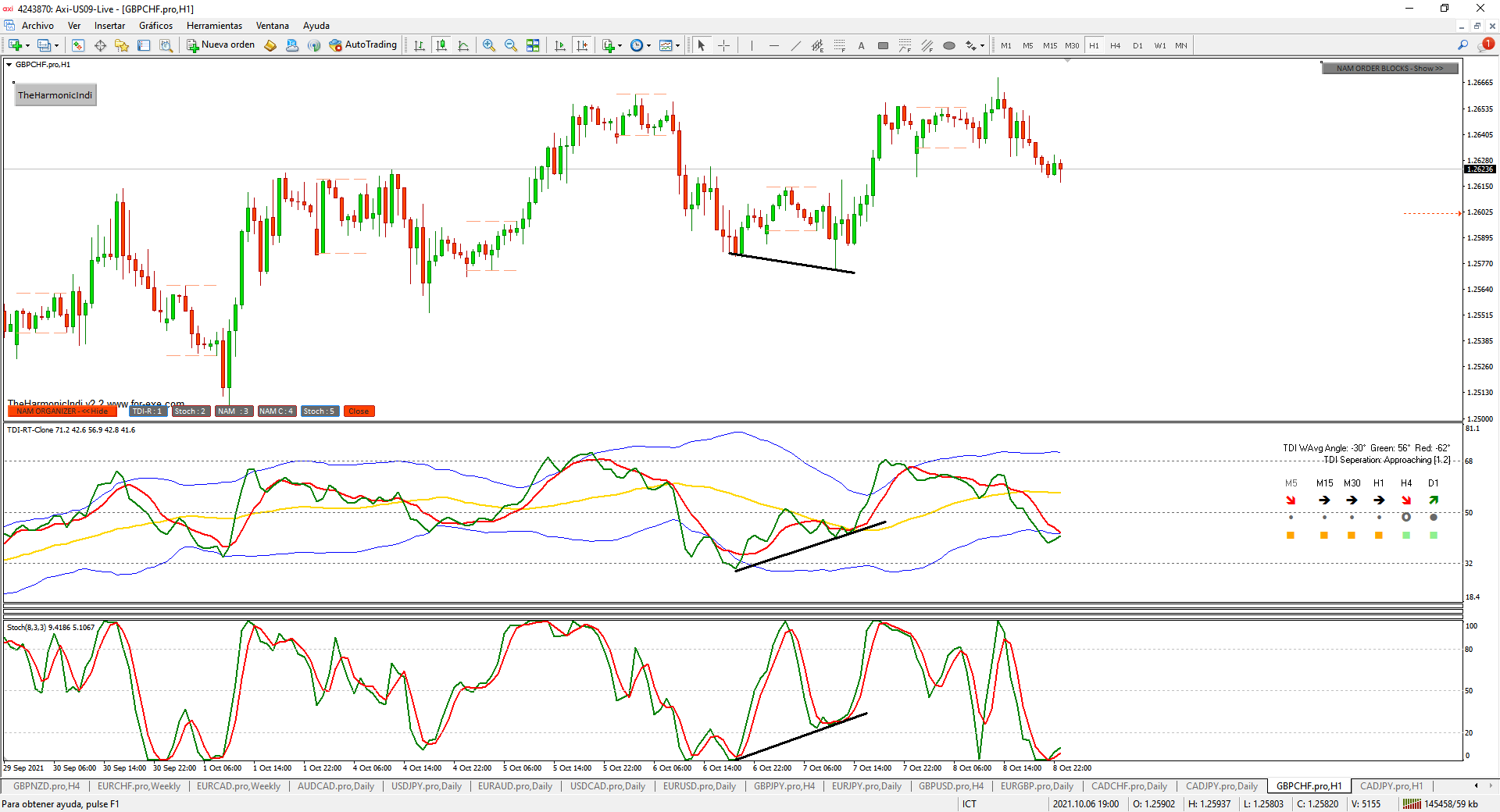This screenshot has height=812, width=1500.
Task: Switch to the GBPUSD.pro,H4 chart tab
Action: [950, 786]
